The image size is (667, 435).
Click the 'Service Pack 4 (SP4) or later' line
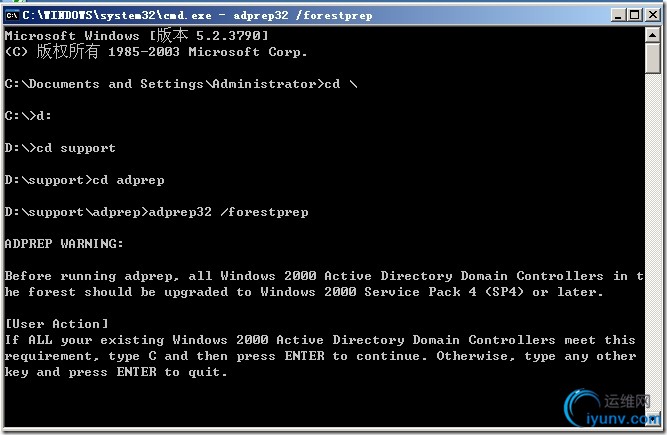coord(304,292)
